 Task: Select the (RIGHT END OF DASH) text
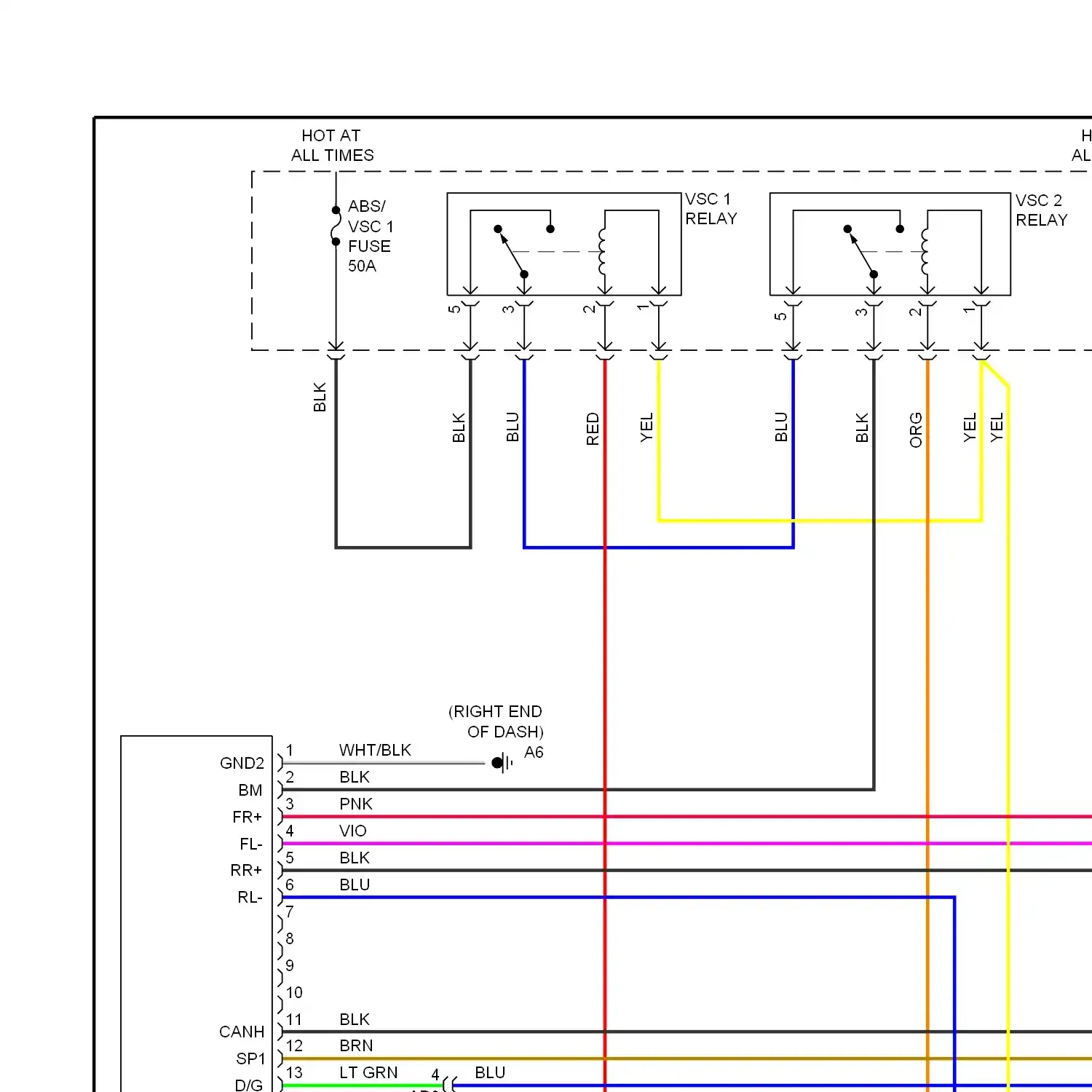496,721
